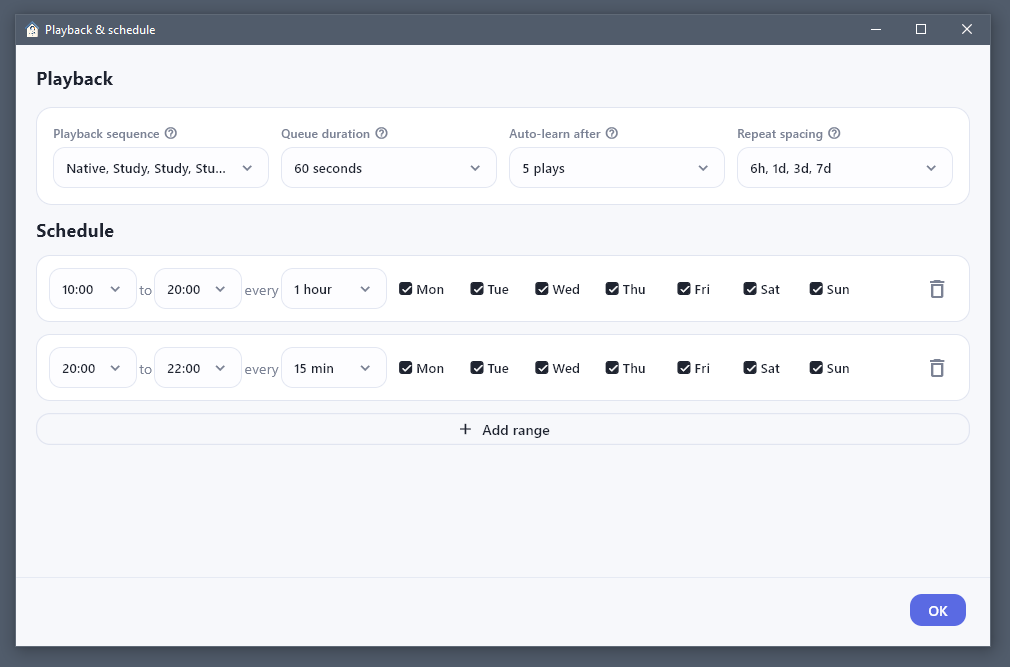Uncheck Sat in the 15 min range
The width and height of the screenshot is (1010, 667).
click(x=750, y=368)
